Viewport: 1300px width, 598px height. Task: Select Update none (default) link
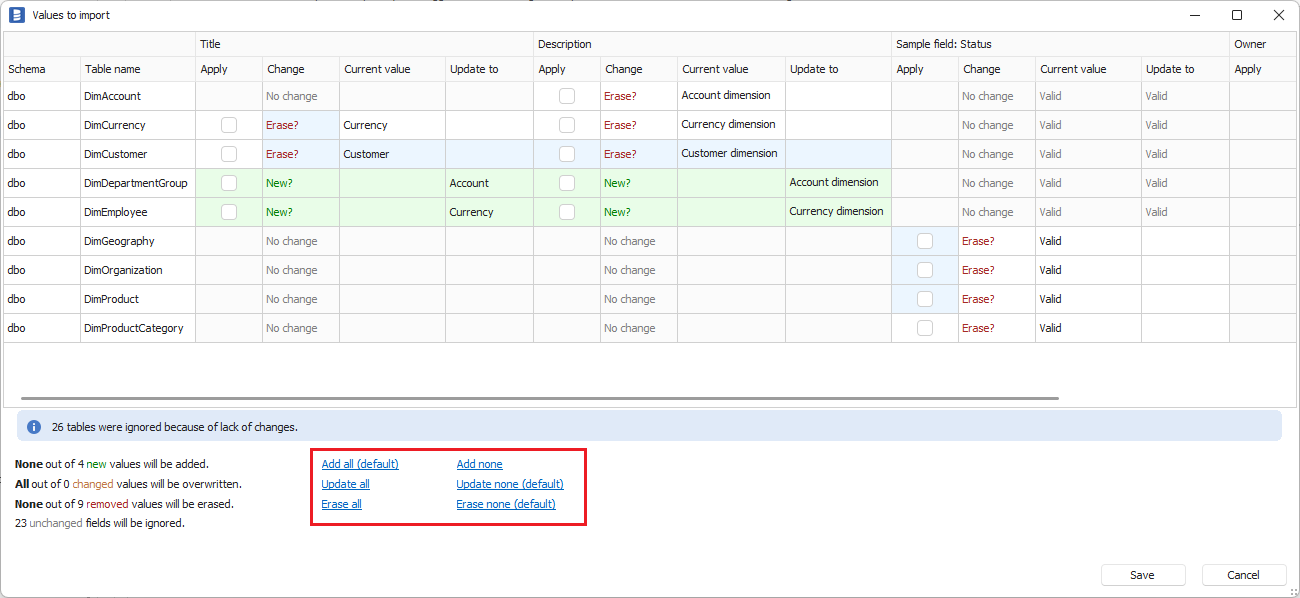tap(510, 484)
